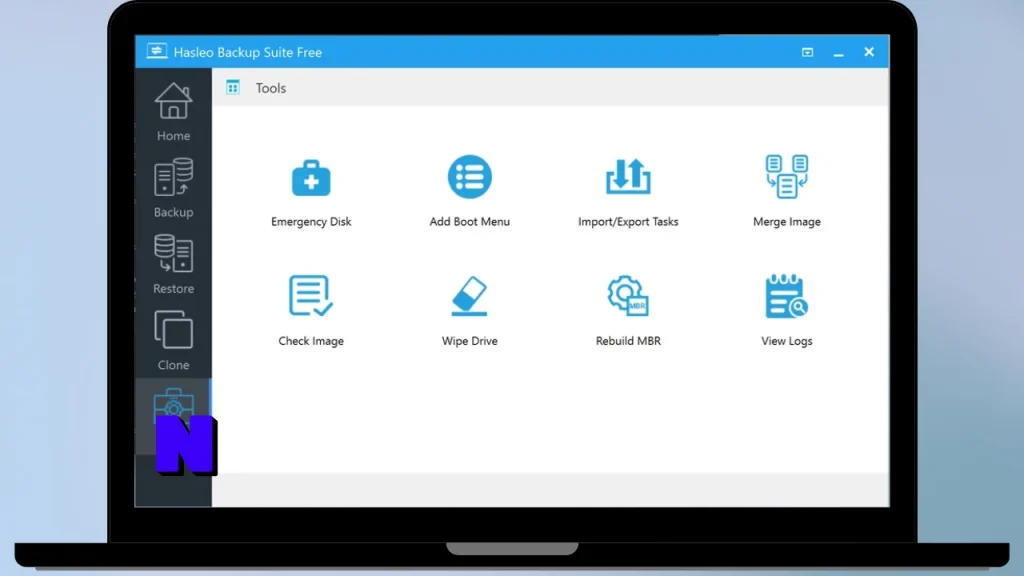Click the 'Emergency Disk' label
Screen dimensions: 1024x576
(311, 222)
